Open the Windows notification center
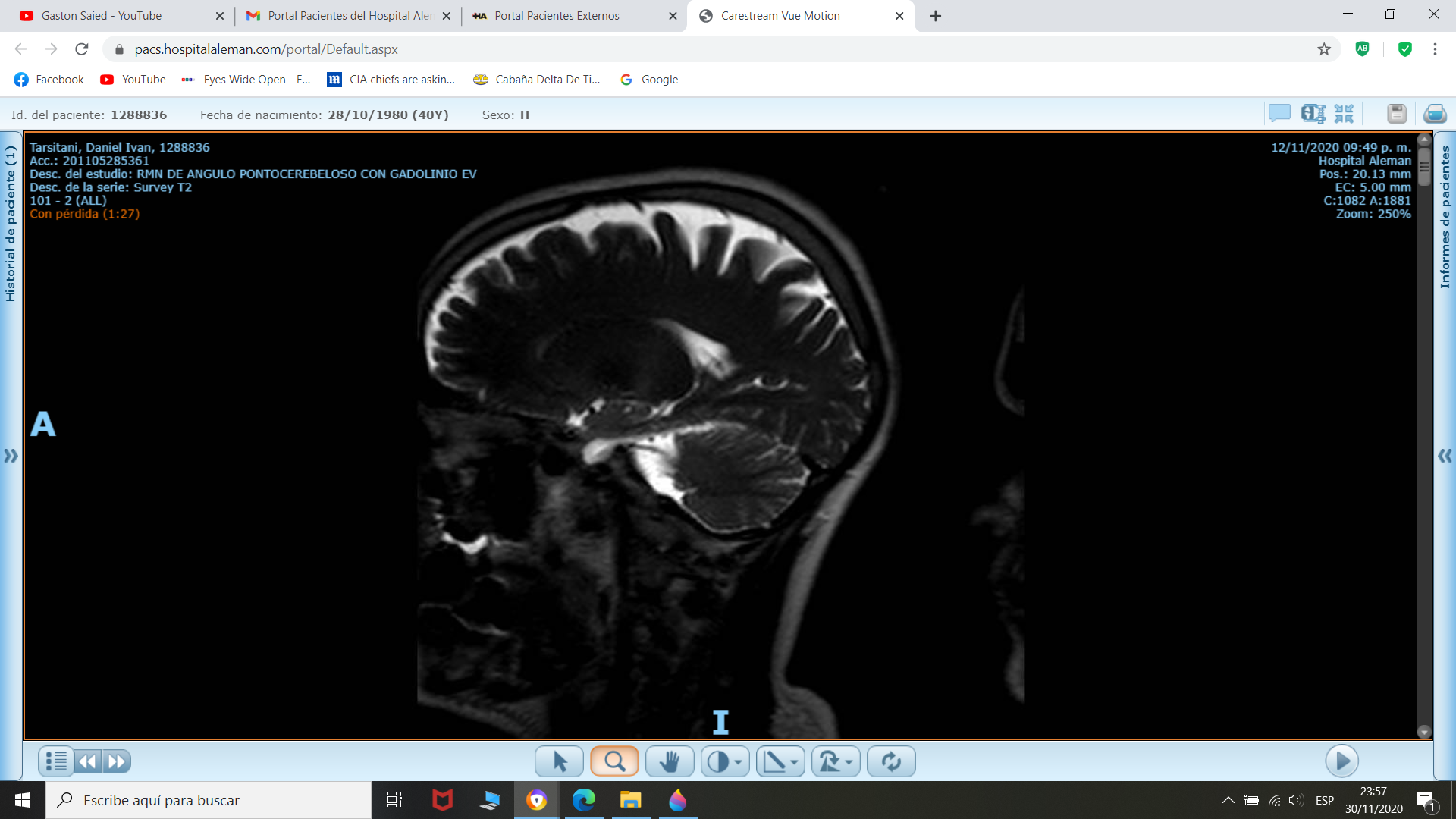1456x819 pixels. (1426, 801)
